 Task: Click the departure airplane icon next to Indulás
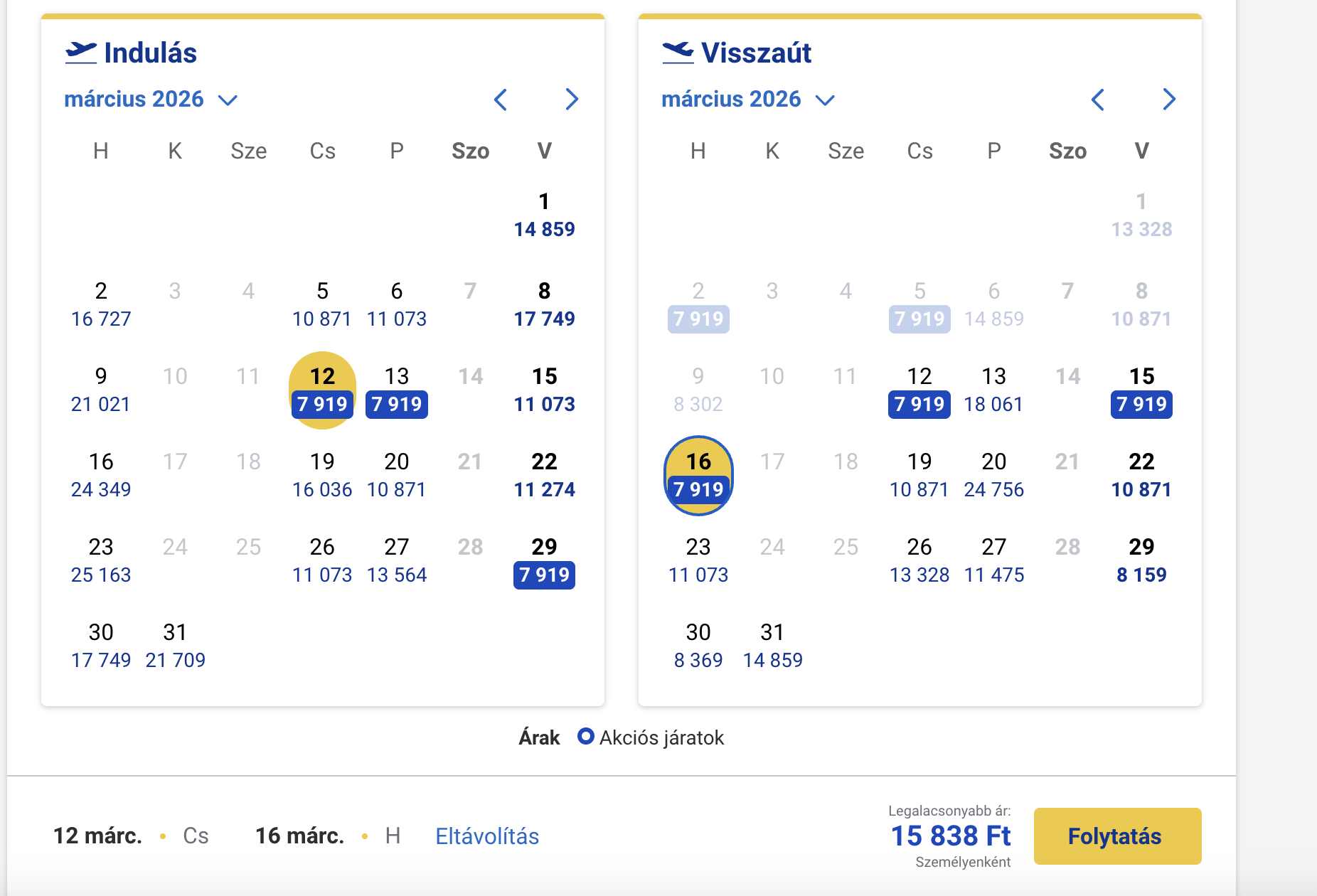click(x=80, y=50)
